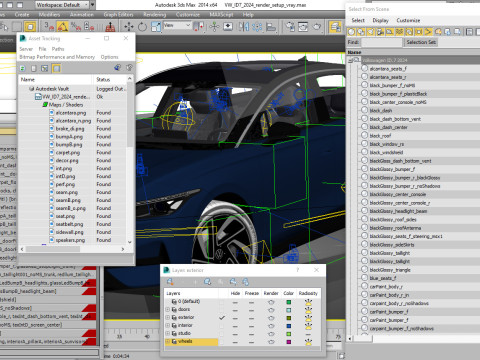The height and width of the screenshot is (360, 480).
Task: Toggle Render for the doors layer
Action: tap(271, 310)
